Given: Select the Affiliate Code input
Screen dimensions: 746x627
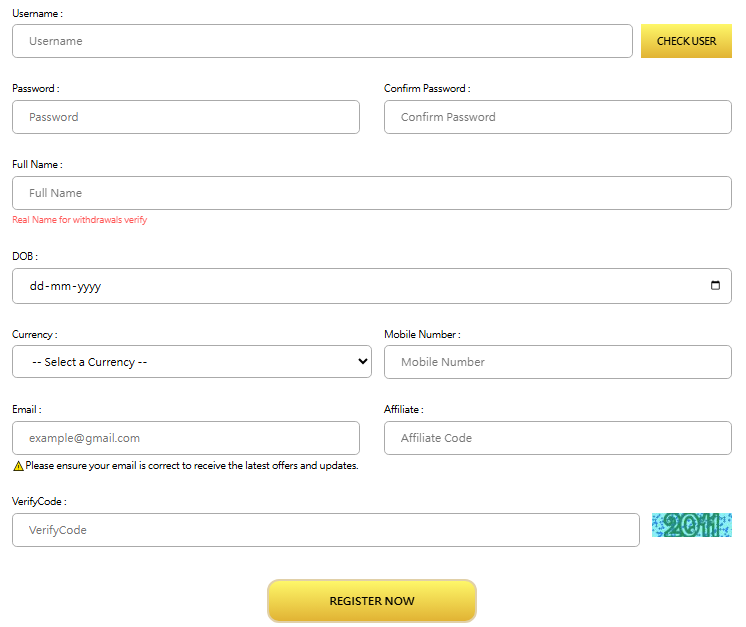Looking at the screenshot, I should pos(557,438).
